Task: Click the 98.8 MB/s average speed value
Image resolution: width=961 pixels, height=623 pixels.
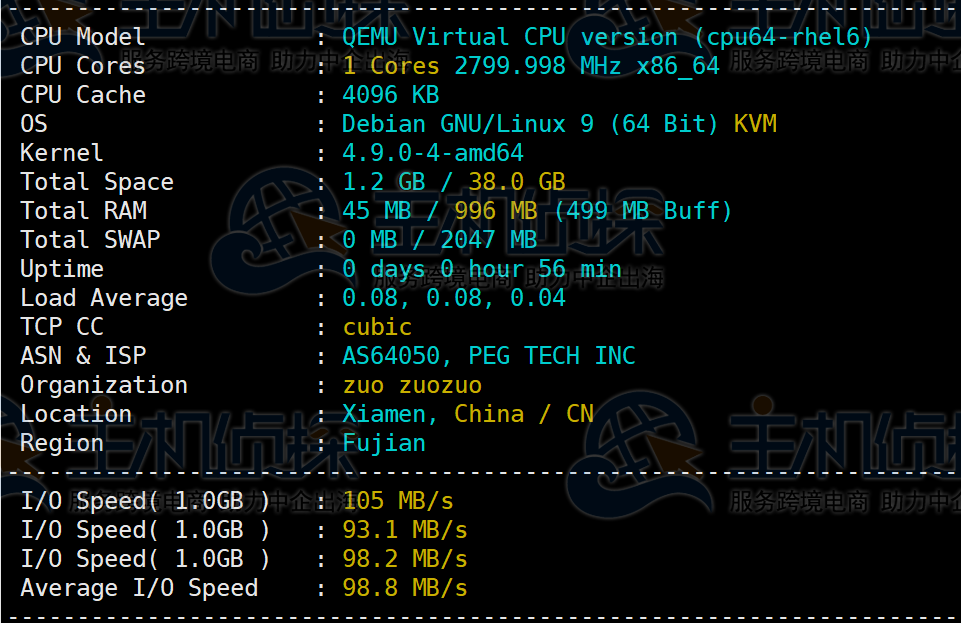Action: point(405,588)
